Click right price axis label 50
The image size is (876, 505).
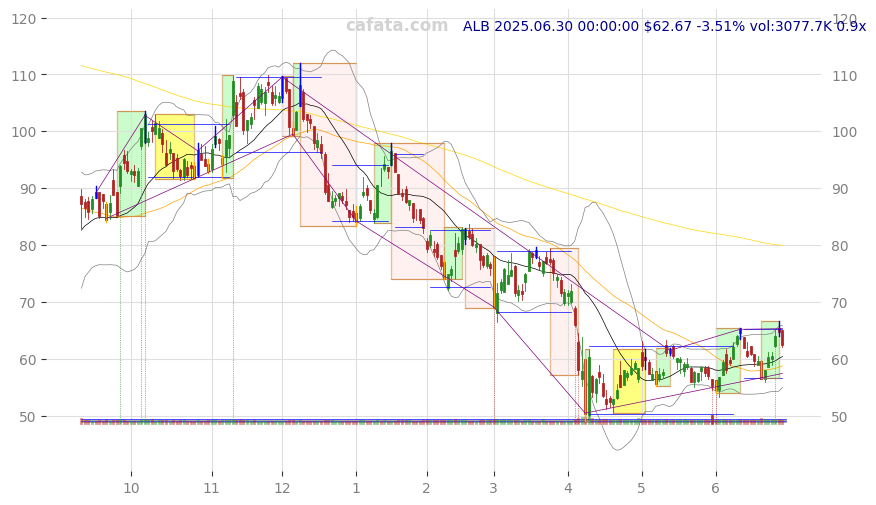click(x=841, y=417)
